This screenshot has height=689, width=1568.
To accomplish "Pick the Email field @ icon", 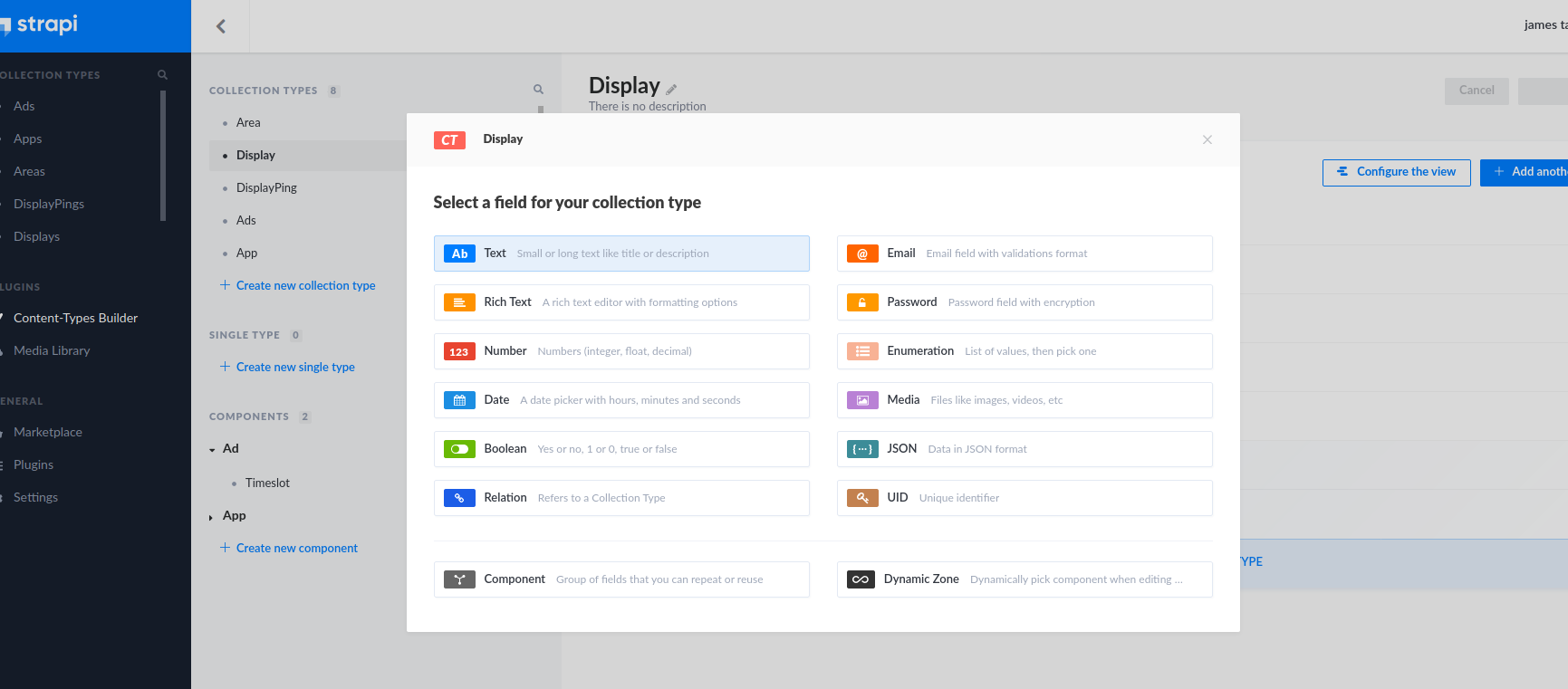I will [x=862, y=254].
